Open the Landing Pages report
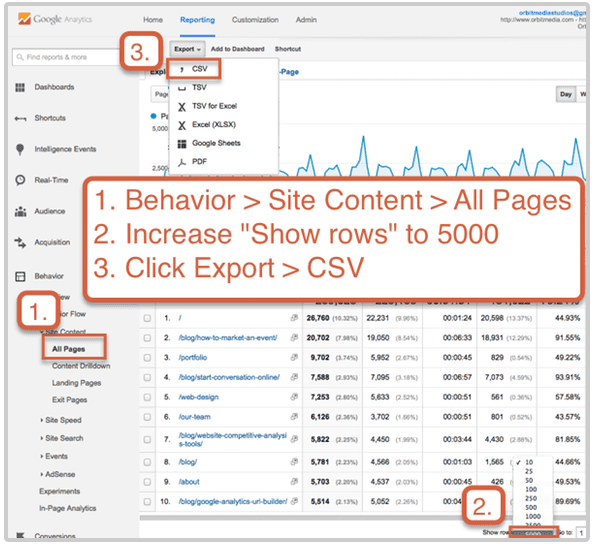Image resolution: width=596 pixels, height=549 pixels. 76,383
